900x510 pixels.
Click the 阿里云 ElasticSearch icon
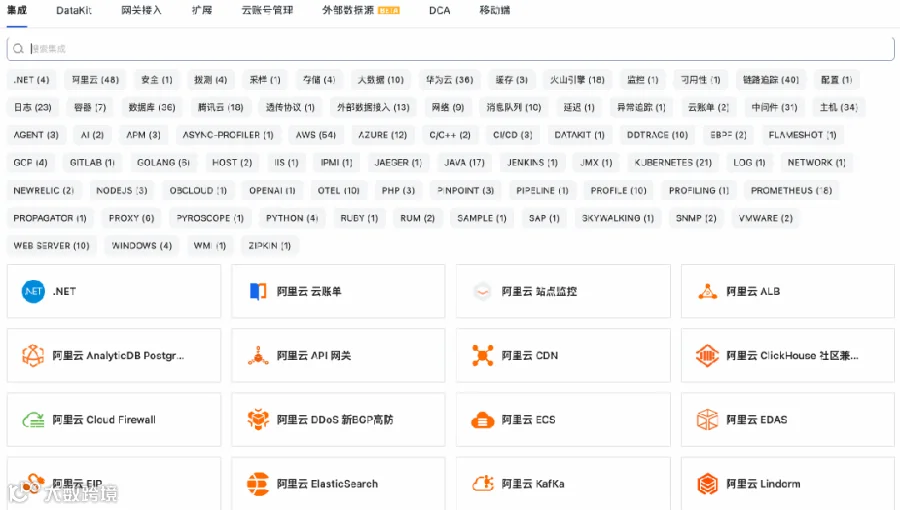[x=258, y=484]
